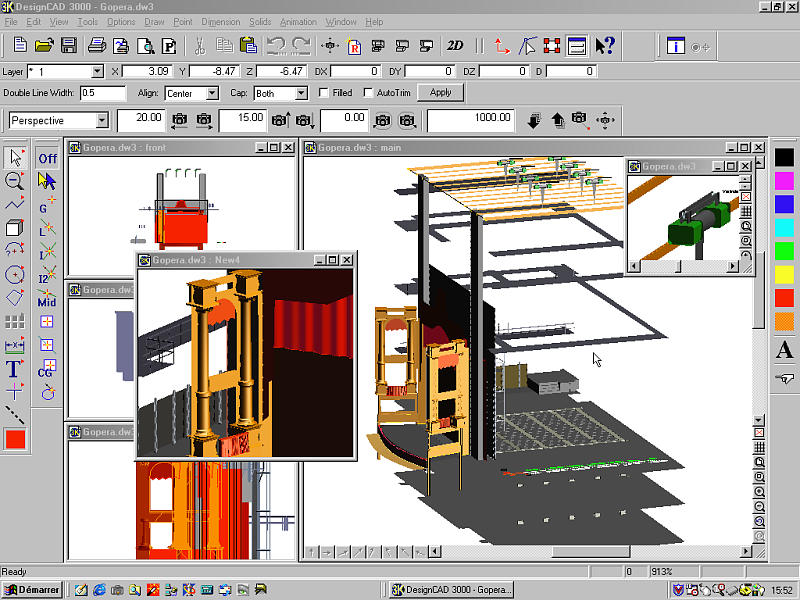Open the Dimension menu

[x=220, y=21]
